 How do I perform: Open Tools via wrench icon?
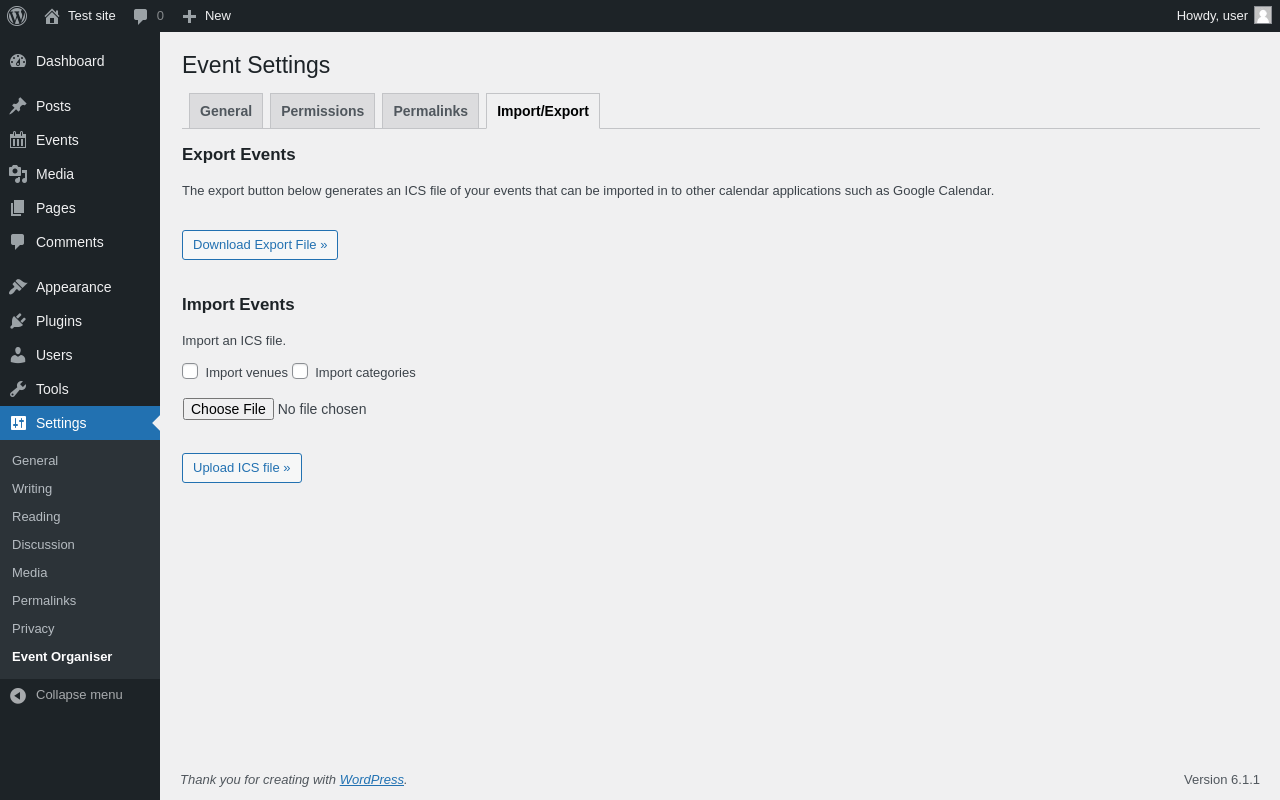[x=18, y=389]
